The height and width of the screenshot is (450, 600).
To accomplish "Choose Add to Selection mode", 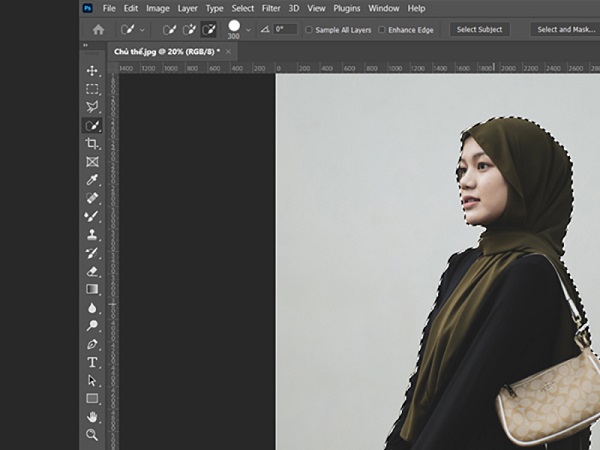I will click(189, 29).
